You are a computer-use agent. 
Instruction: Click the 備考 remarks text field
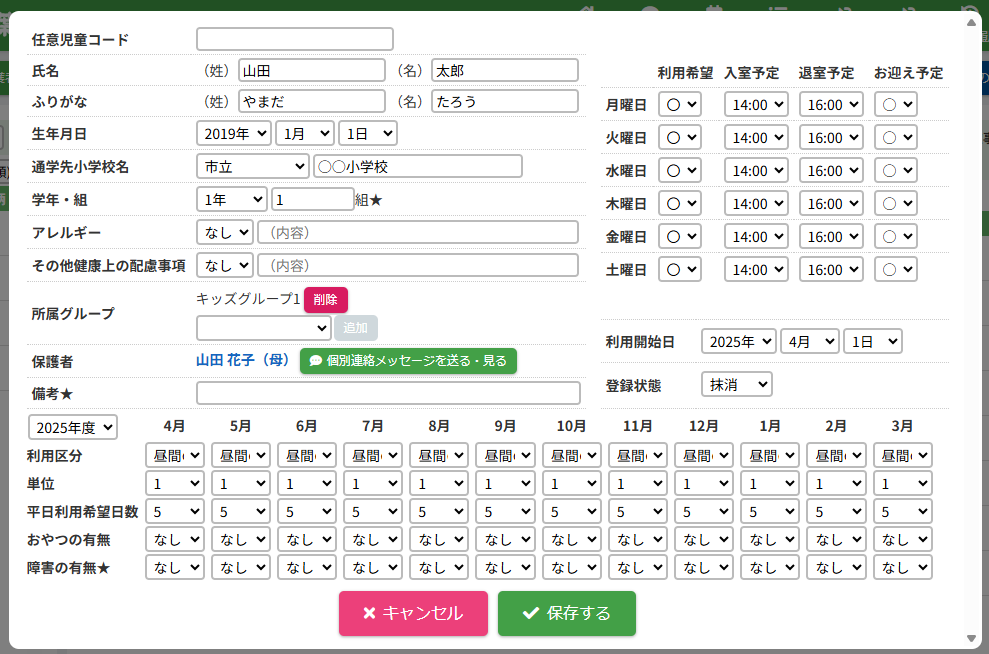click(x=388, y=393)
